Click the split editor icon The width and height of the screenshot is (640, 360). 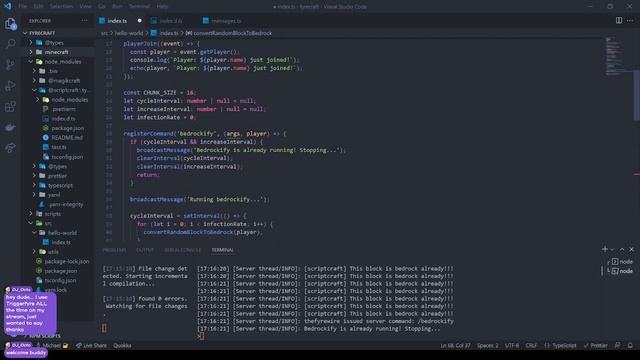click(619, 20)
